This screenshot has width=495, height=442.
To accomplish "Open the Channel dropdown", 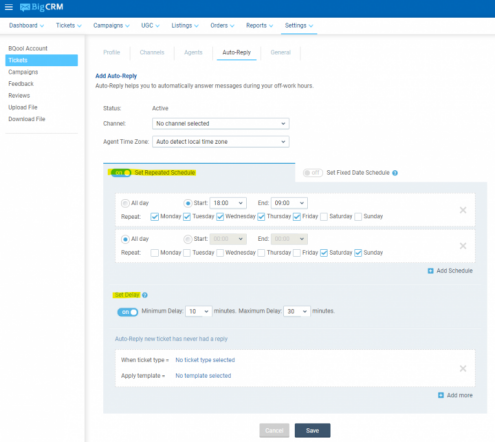I will [221, 124].
